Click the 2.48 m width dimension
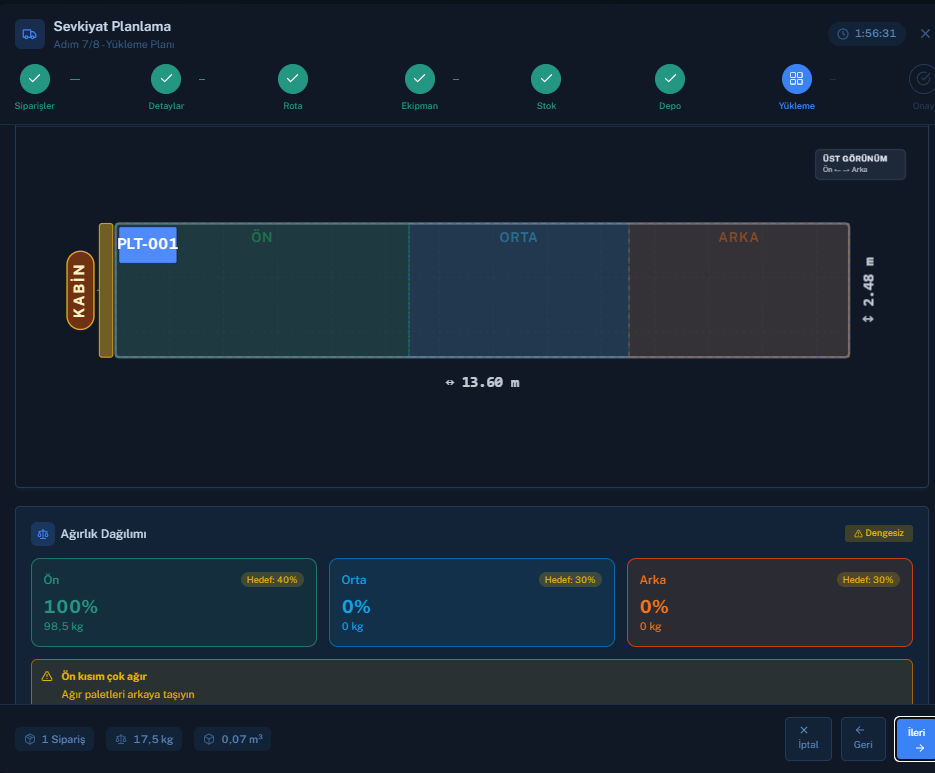The height and width of the screenshot is (773, 935). 868,290
